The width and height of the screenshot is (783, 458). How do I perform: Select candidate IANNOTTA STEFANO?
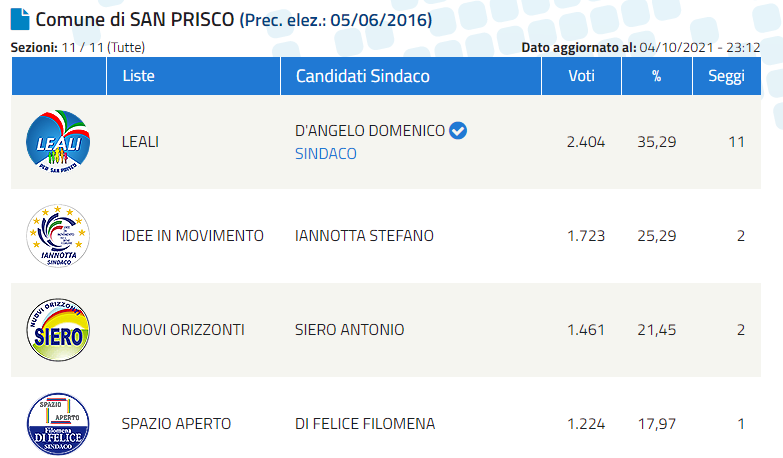[365, 236]
